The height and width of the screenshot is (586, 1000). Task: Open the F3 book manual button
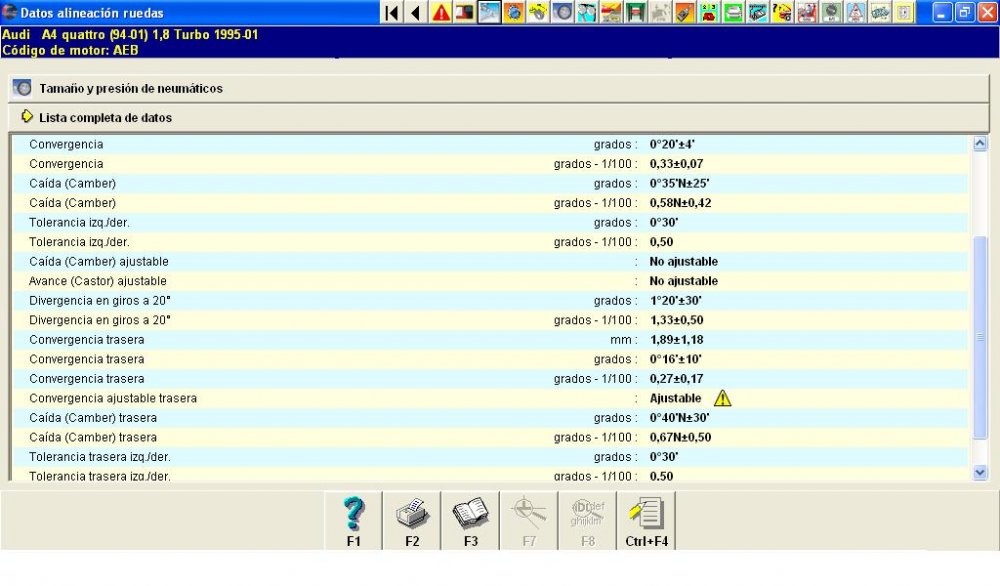[470, 521]
